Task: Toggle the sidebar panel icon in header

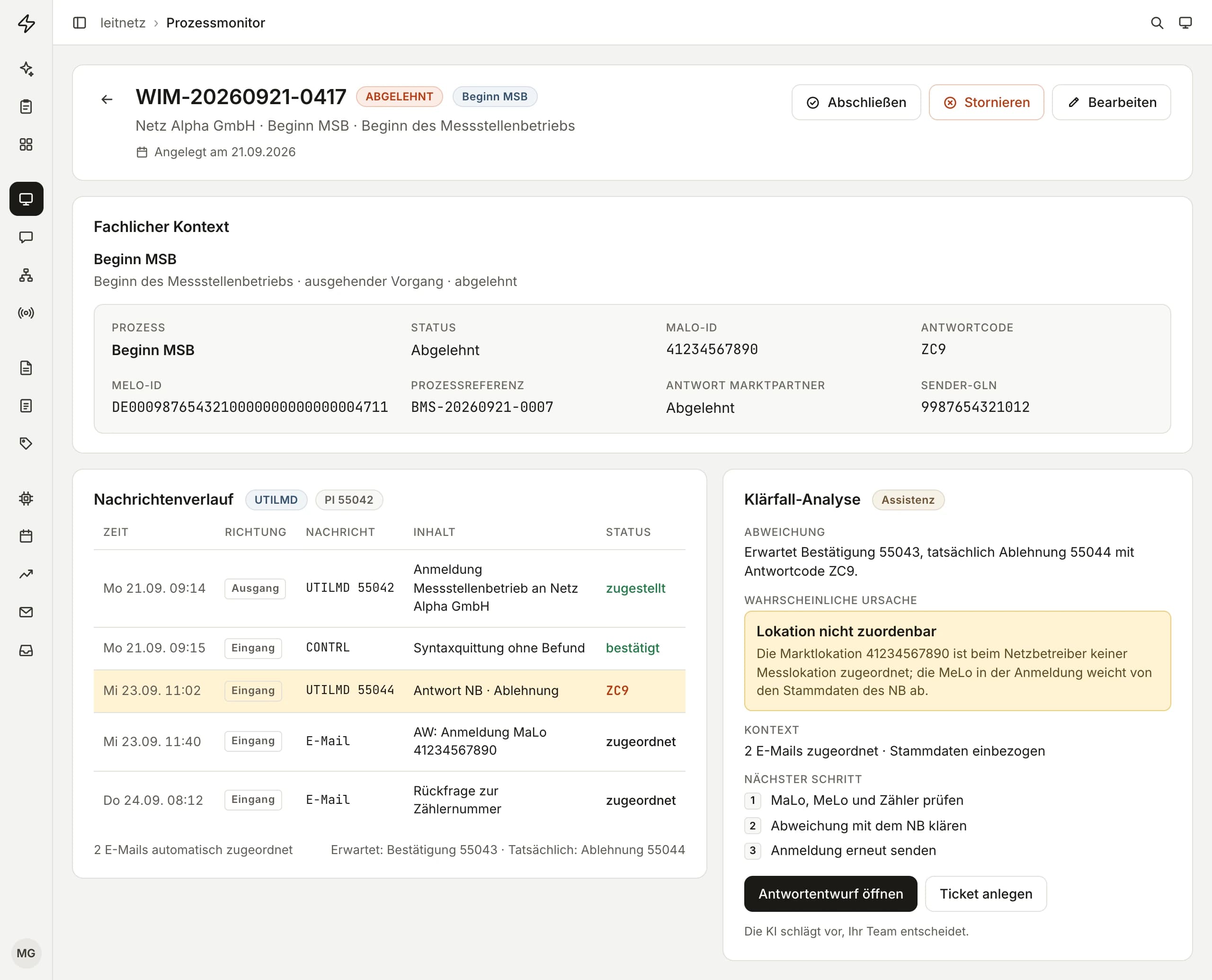Action: [80, 23]
